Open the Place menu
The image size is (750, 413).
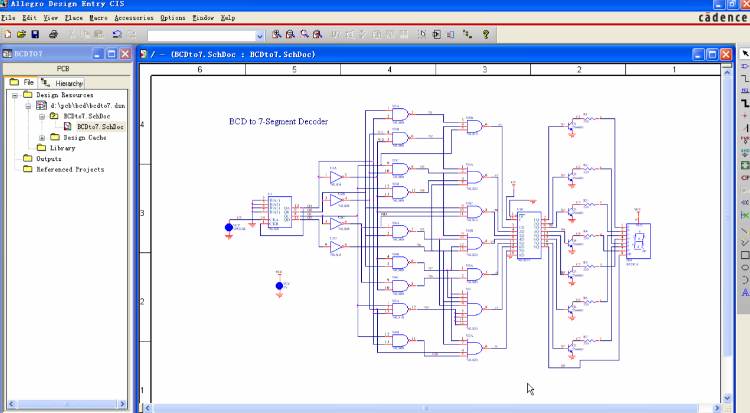(x=74, y=18)
